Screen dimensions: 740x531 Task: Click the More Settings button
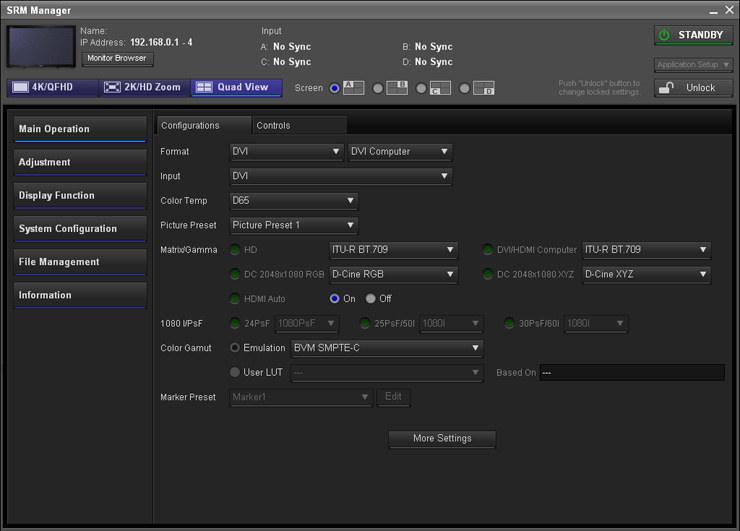tap(441, 438)
